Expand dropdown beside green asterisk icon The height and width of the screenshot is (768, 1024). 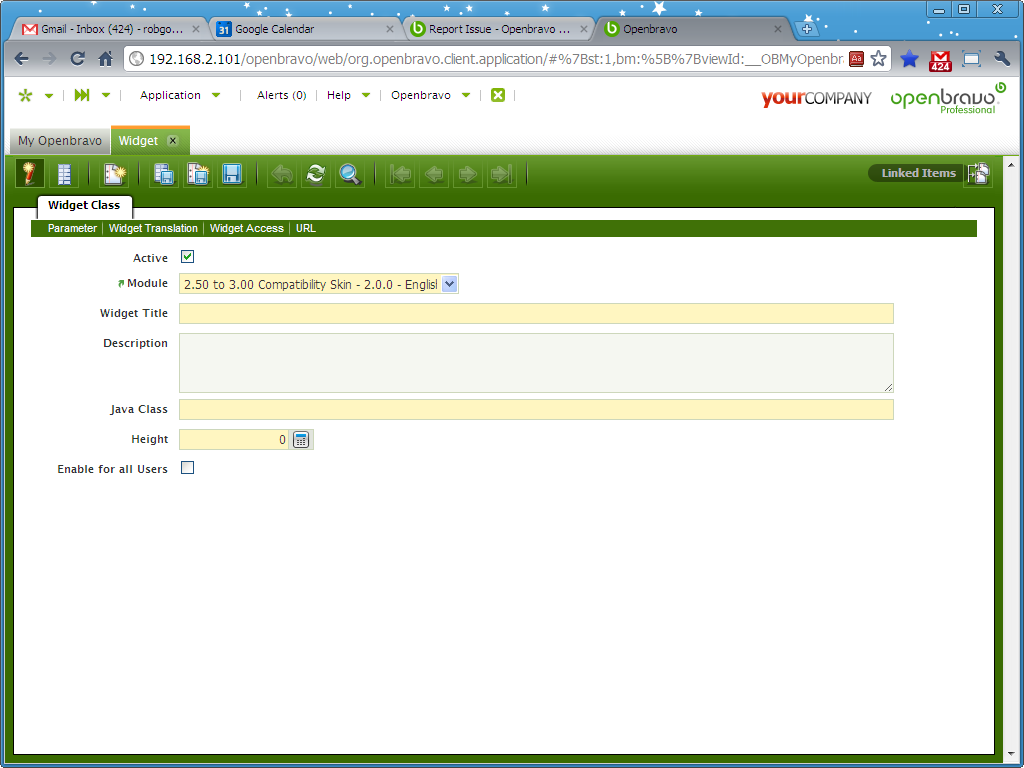click(49, 96)
